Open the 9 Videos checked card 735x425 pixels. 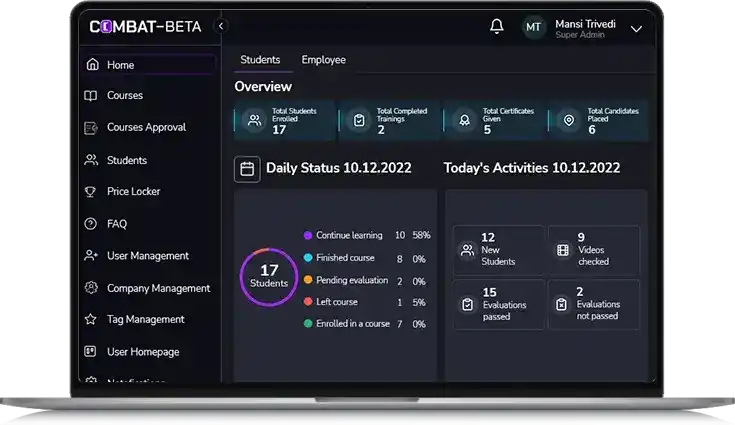coord(594,250)
